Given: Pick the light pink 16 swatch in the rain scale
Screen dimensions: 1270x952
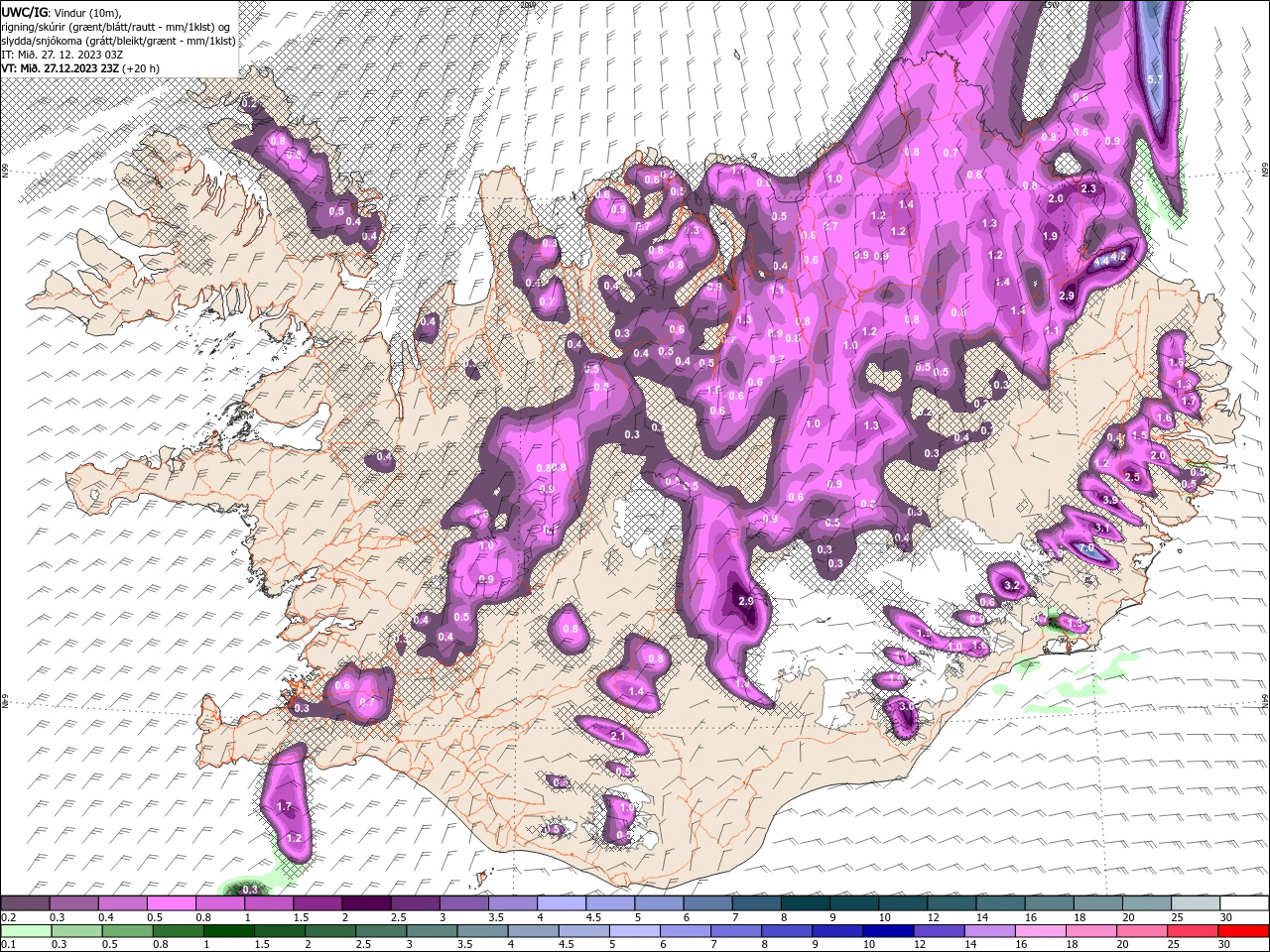Looking at the screenshot, I should tap(1041, 930).
